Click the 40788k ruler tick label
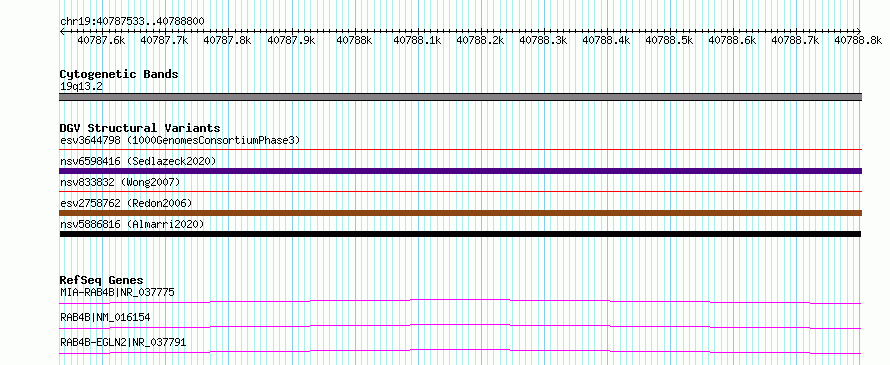 pyautogui.click(x=354, y=40)
